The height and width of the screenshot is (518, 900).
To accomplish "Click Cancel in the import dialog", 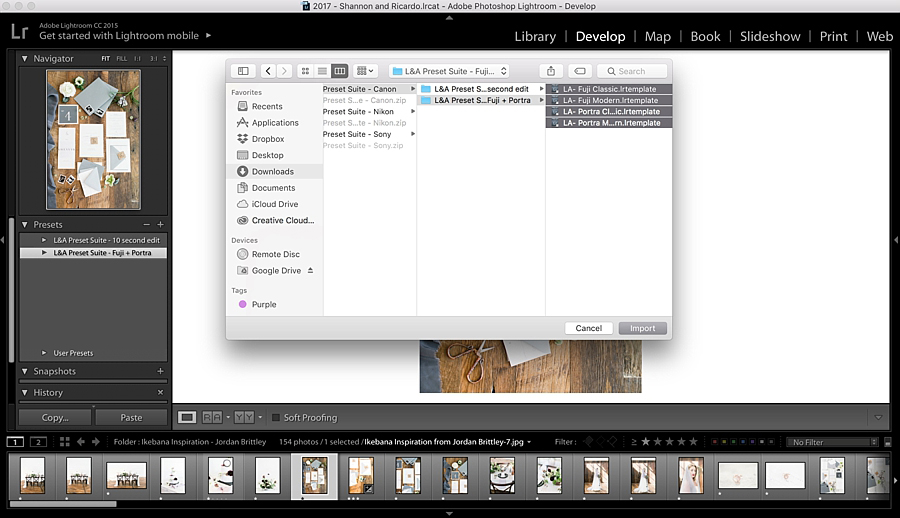I will pos(588,328).
